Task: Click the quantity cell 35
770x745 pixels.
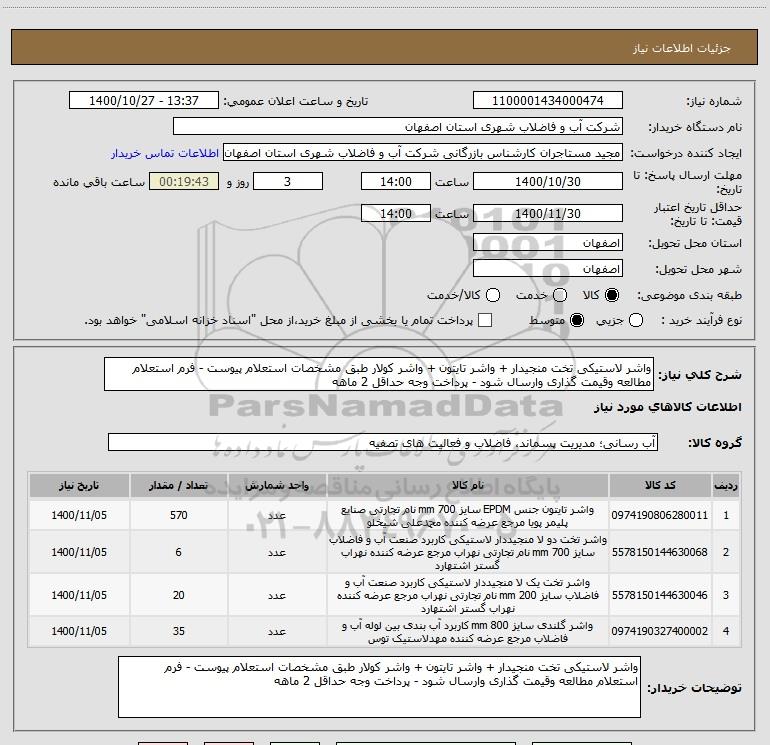Action: pyautogui.click(x=178, y=631)
